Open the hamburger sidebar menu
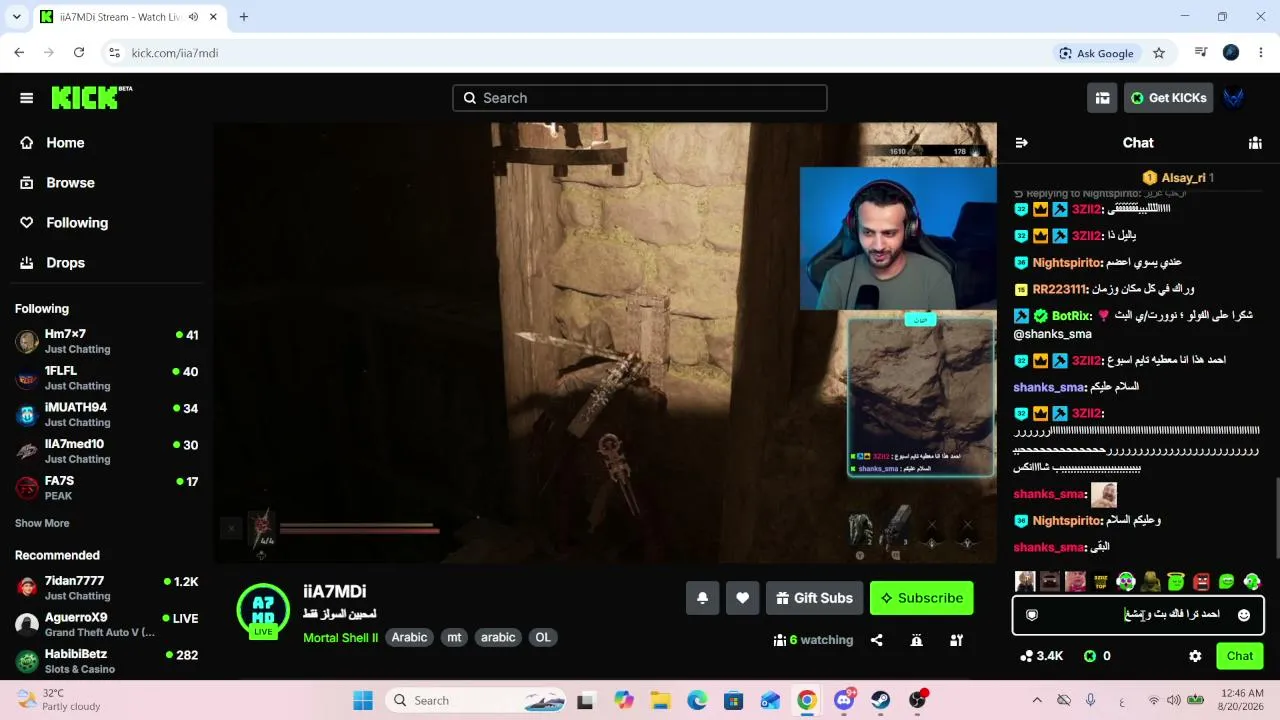Image resolution: width=1280 pixels, height=720 pixels. pyautogui.click(x=27, y=98)
